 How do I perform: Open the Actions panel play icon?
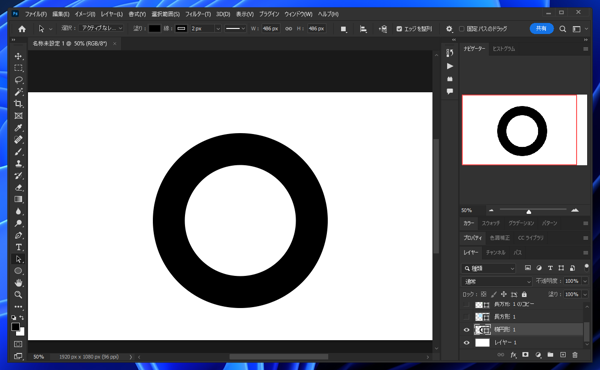[450, 66]
